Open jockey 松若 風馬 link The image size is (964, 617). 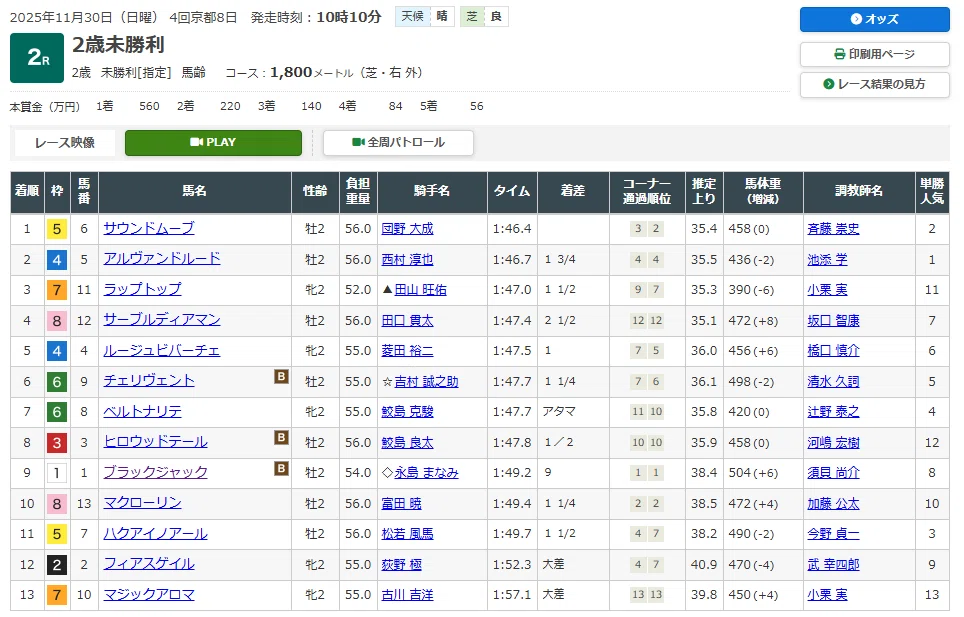click(x=407, y=533)
